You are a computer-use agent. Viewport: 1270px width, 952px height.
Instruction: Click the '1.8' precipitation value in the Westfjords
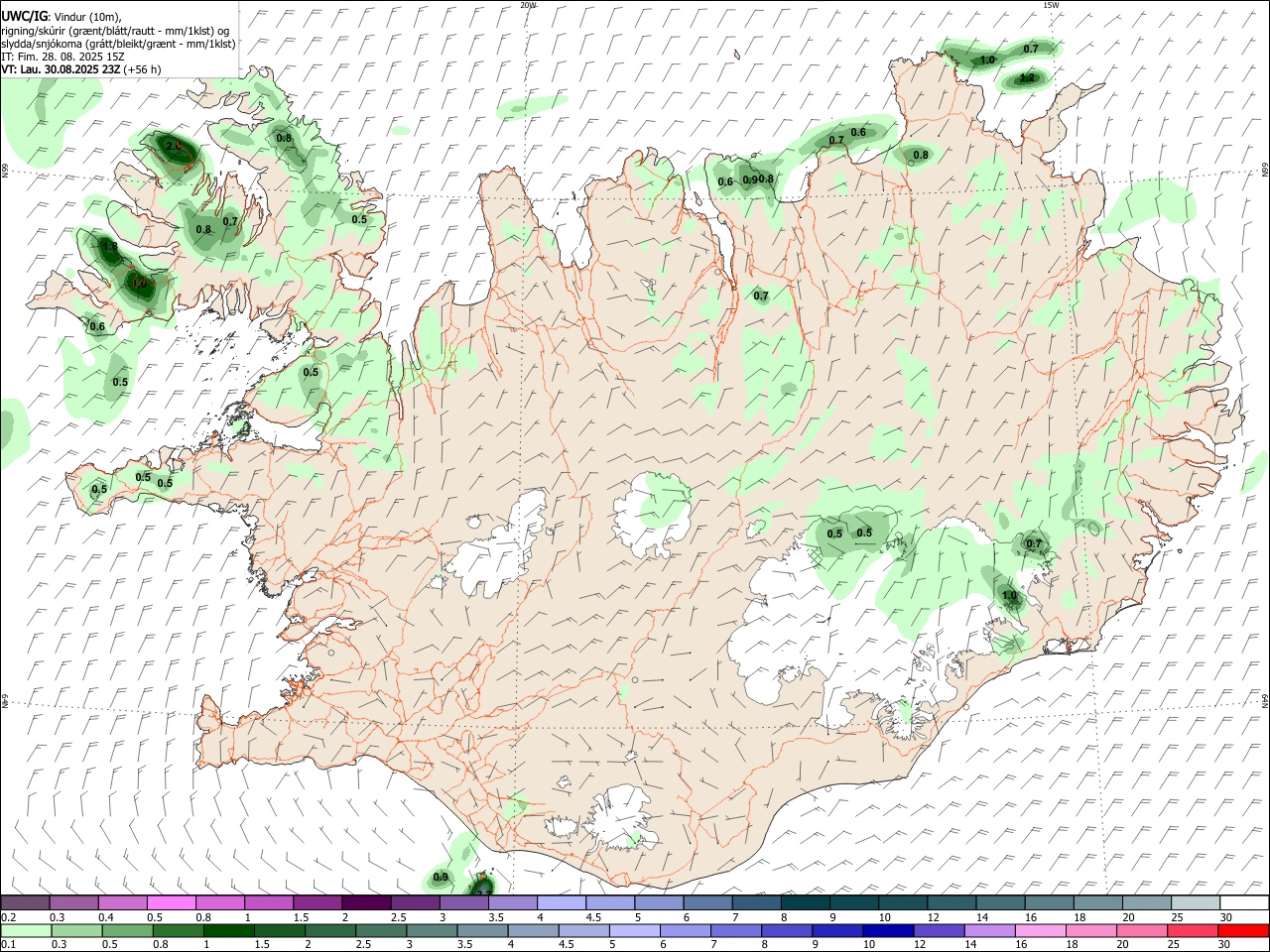tap(110, 247)
